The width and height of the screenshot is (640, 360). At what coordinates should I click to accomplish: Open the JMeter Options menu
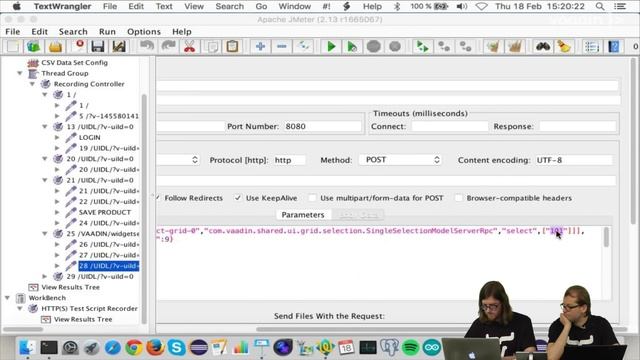point(144,31)
